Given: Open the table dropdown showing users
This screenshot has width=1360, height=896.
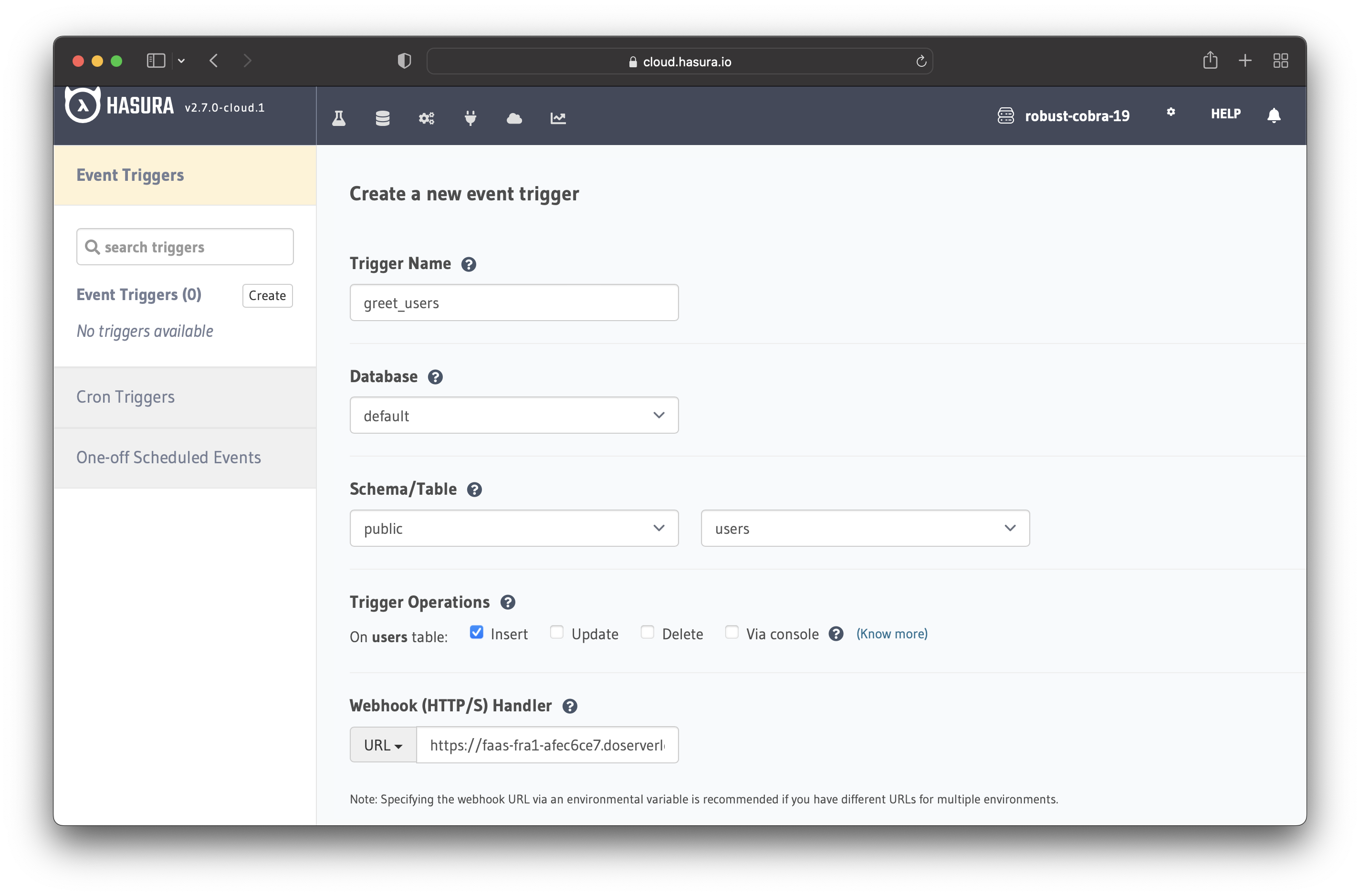Looking at the screenshot, I should coord(864,528).
